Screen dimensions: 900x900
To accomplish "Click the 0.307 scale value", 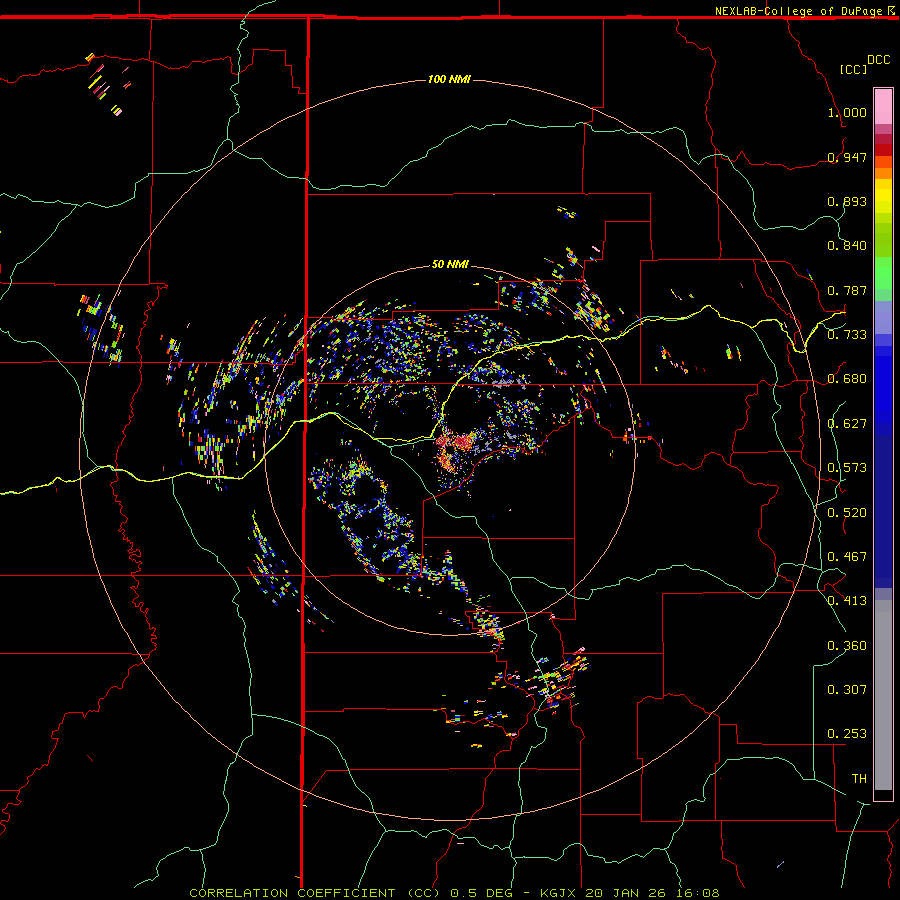I will click(x=847, y=690).
